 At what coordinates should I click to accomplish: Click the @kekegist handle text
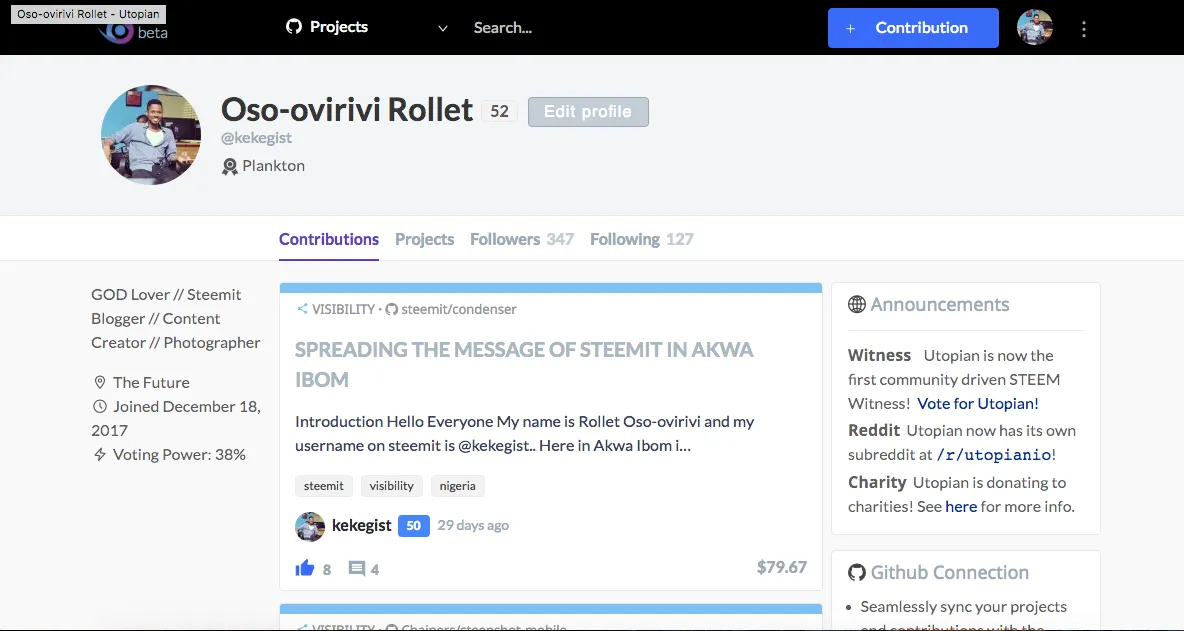[x=257, y=138]
